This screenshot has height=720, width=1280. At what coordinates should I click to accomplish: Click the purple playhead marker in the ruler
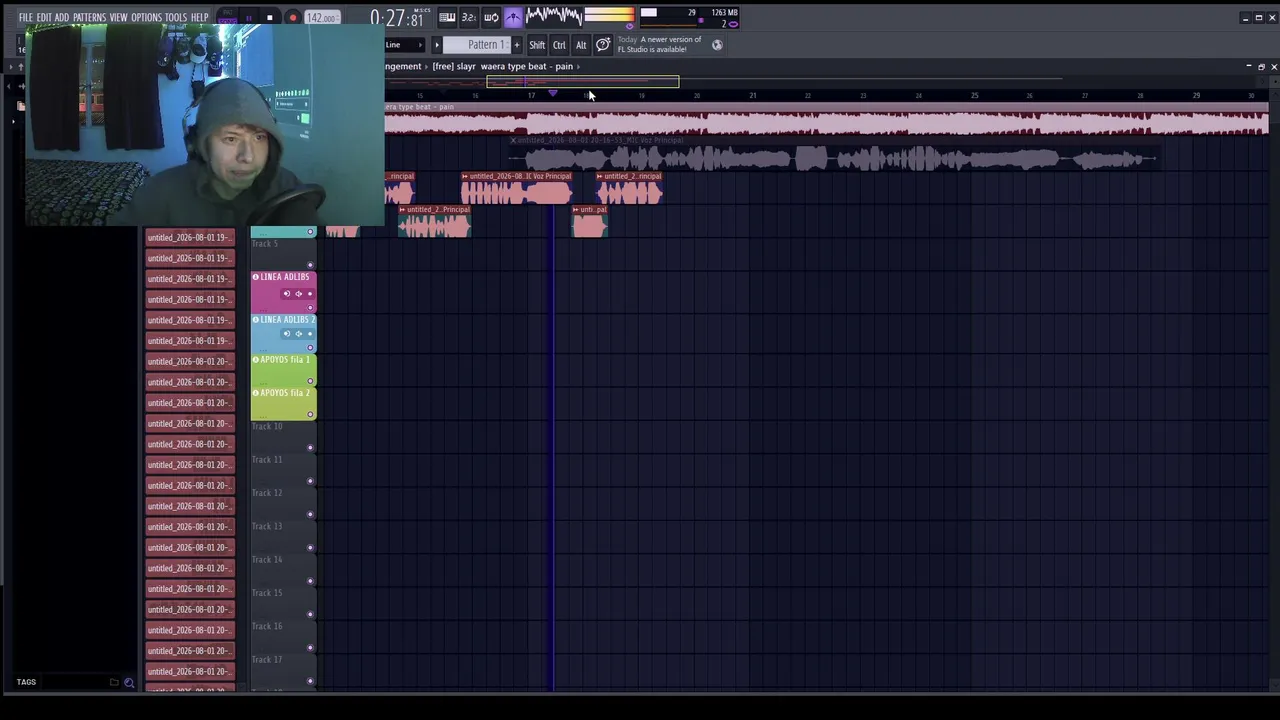pyautogui.click(x=552, y=94)
